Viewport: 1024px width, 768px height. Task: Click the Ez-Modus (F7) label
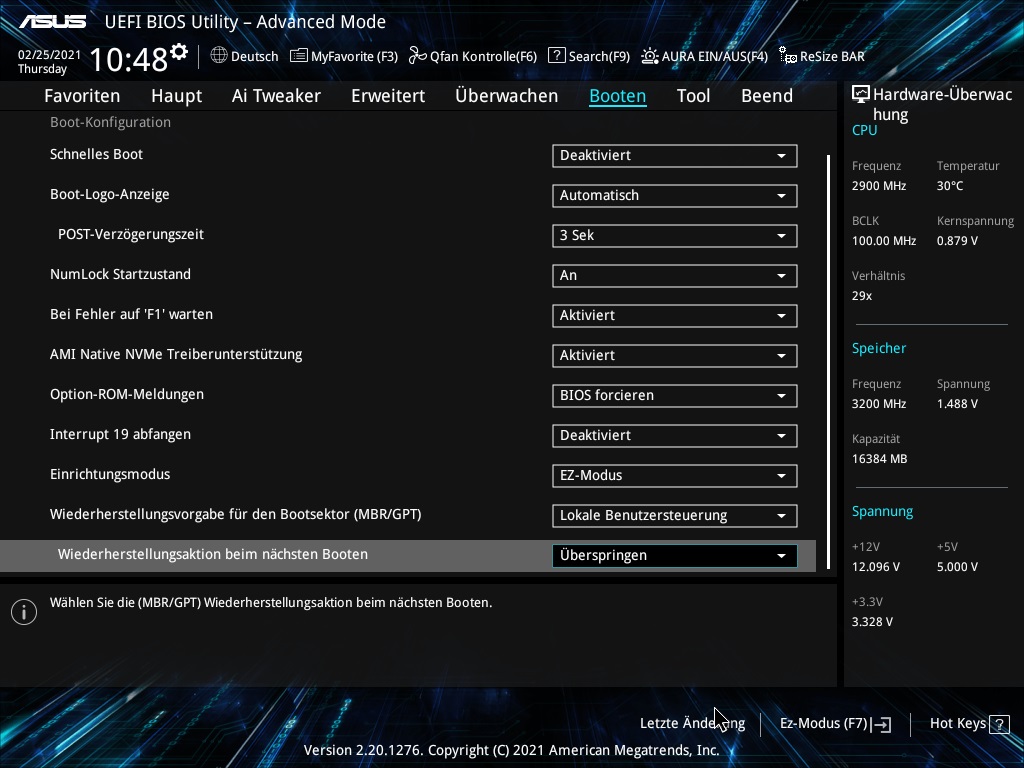(x=824, y=723)
